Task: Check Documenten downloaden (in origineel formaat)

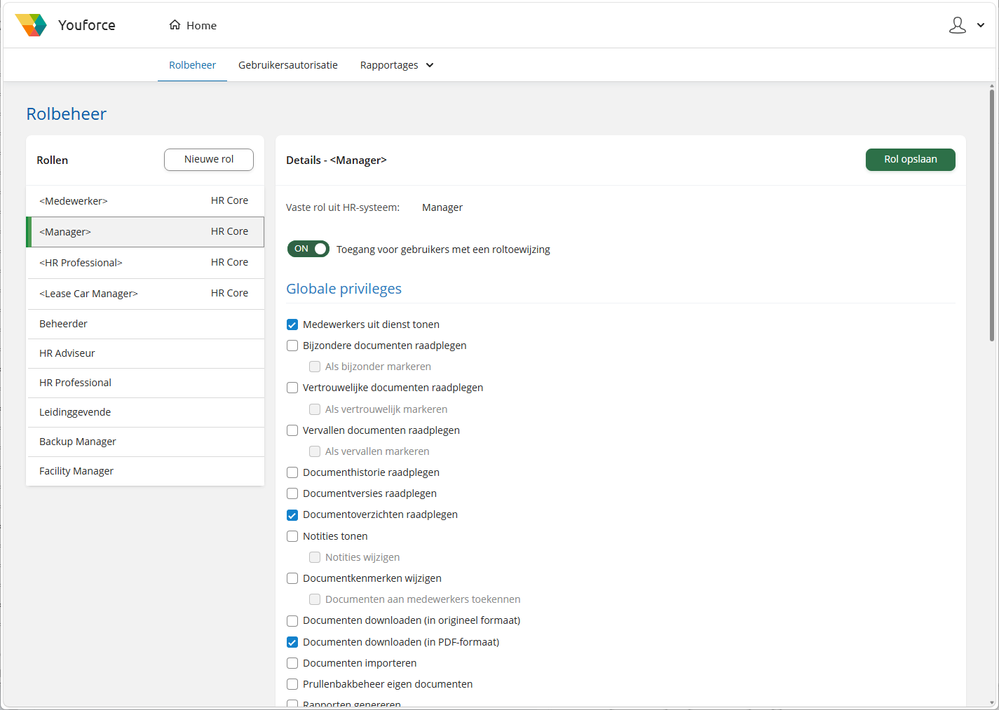Action: (292, 621)
